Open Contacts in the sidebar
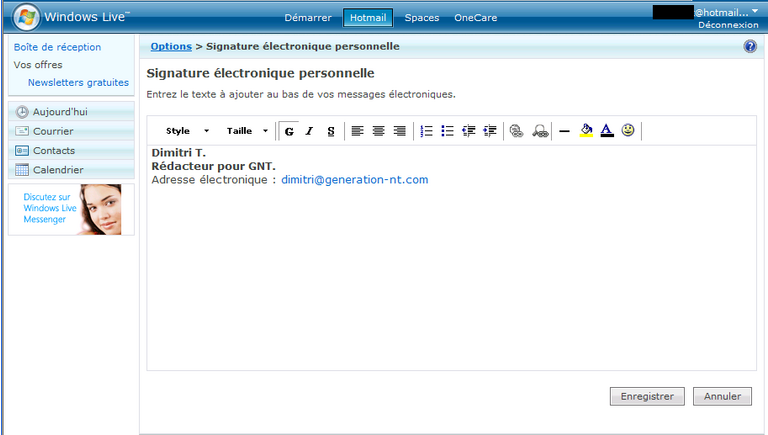 72,150
